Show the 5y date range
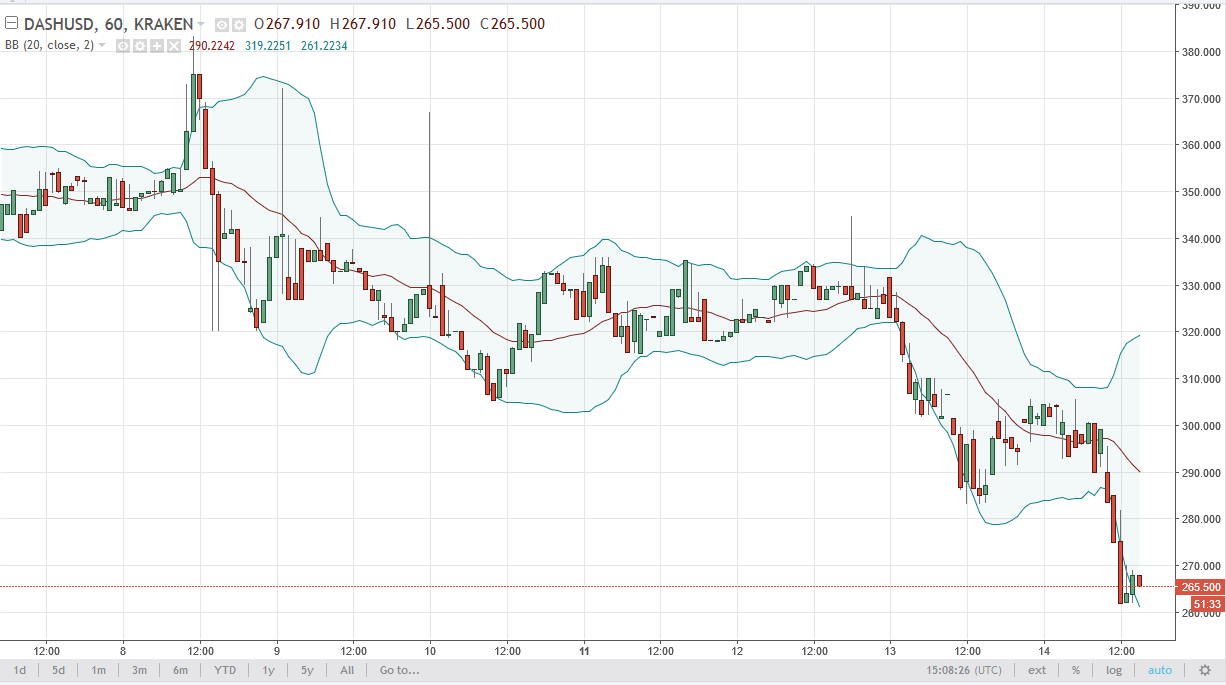This screenshot has width=1226, height=685. coord(306,670)
